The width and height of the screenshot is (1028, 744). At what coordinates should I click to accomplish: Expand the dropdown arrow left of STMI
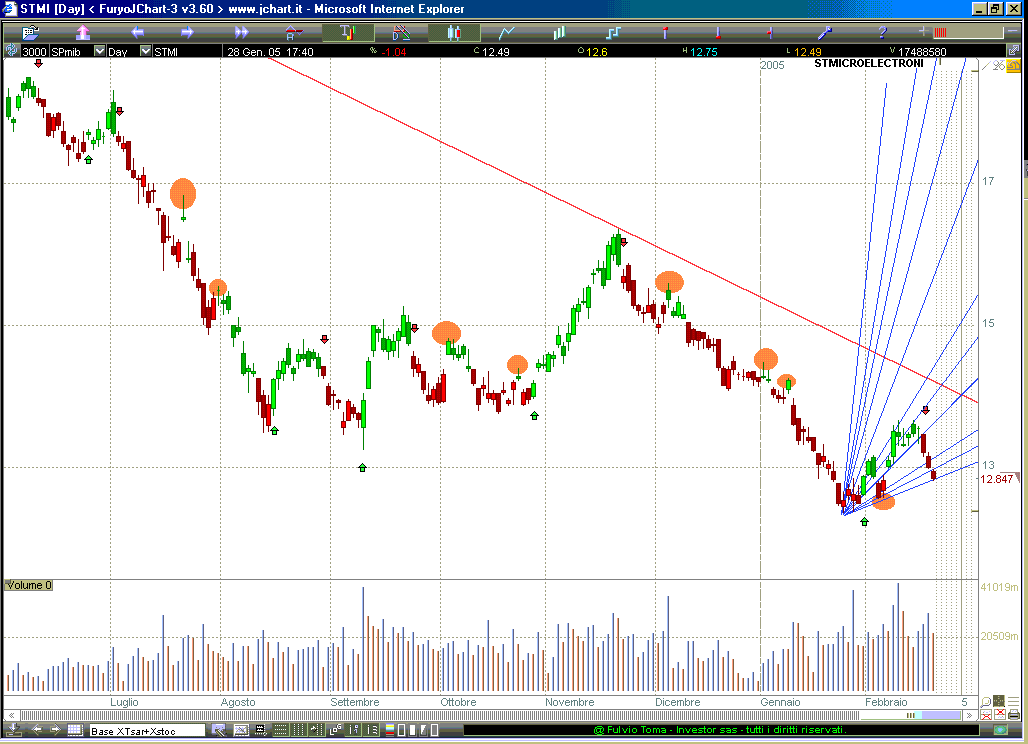click(145, 51)
